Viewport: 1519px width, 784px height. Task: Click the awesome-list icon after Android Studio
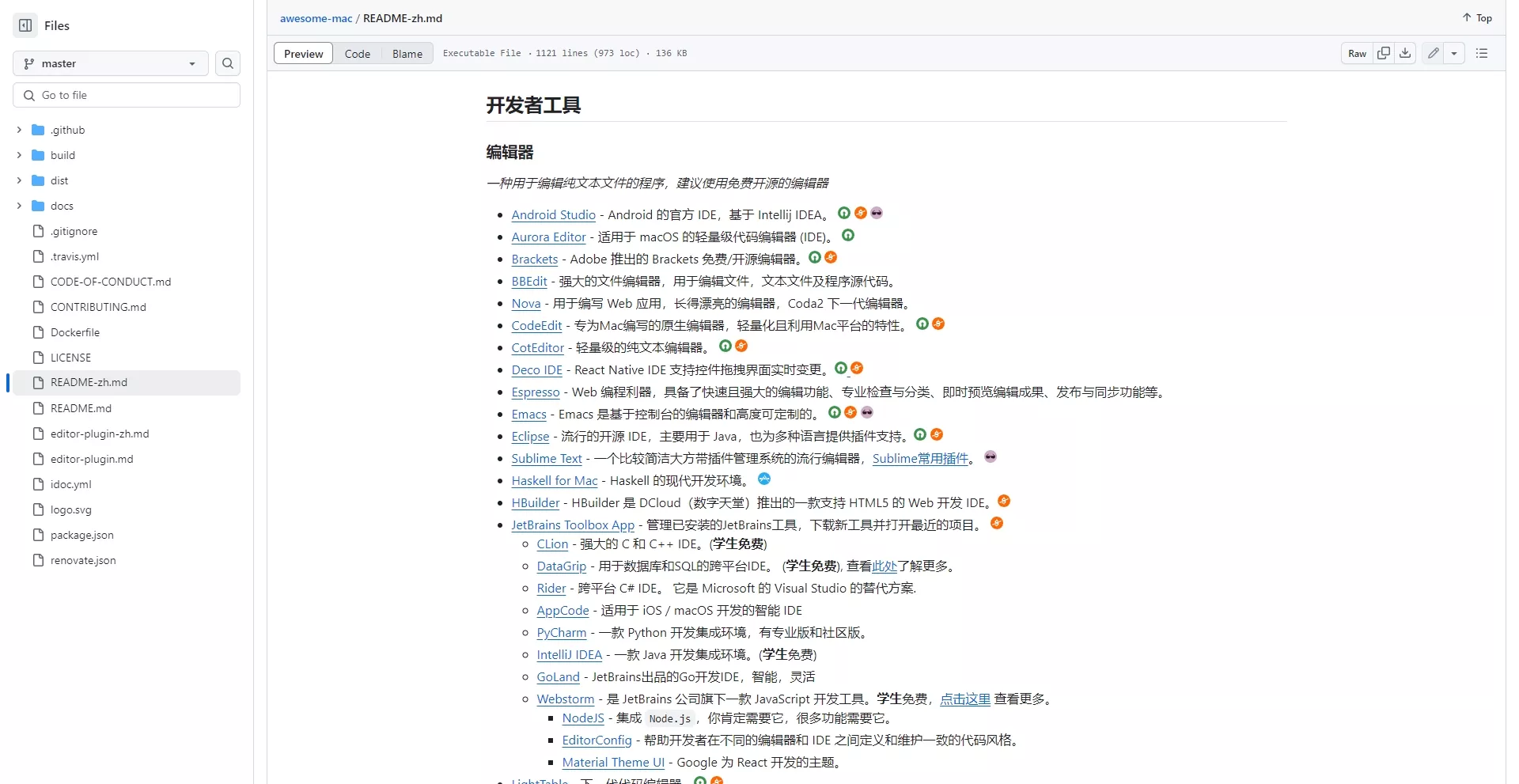pyautogui.click(x=877, y=213)
